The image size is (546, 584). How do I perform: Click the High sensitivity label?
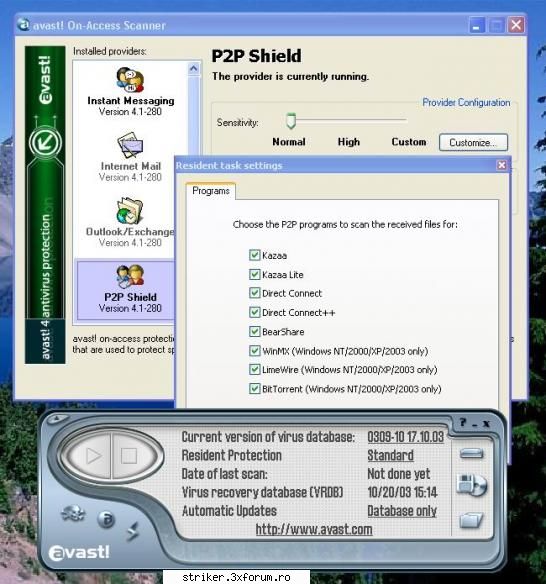click(x=349, y=142)
